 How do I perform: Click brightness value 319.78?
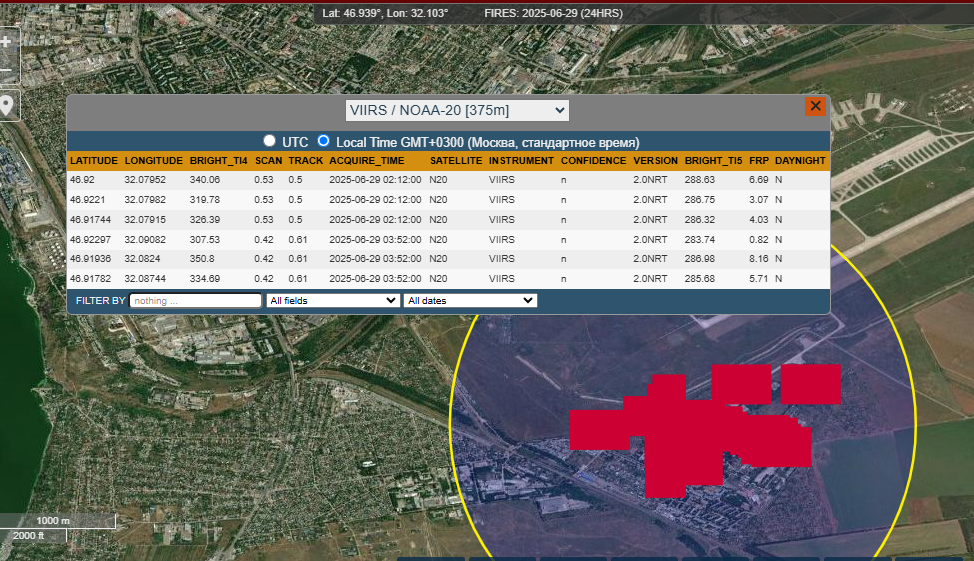click(205, 199)
